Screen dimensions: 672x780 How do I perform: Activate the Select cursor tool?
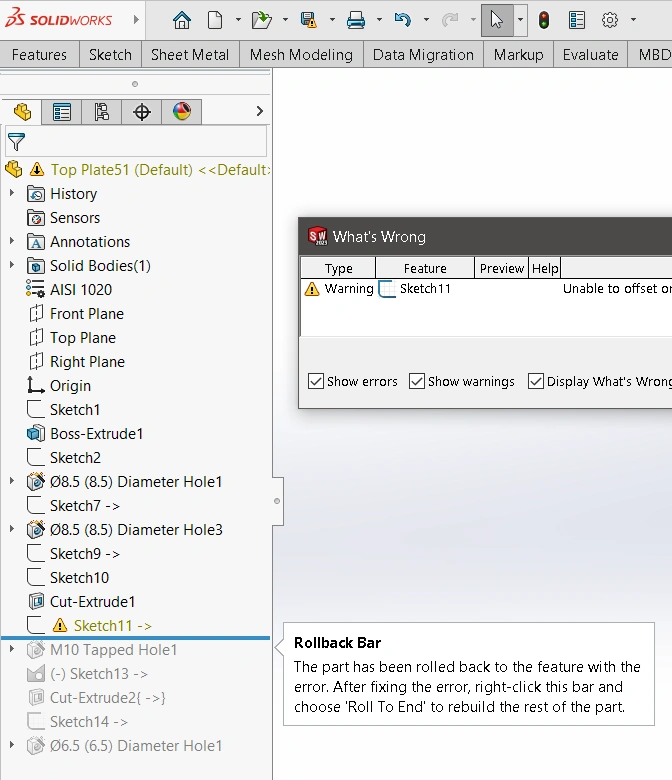(x=496, y=20)
